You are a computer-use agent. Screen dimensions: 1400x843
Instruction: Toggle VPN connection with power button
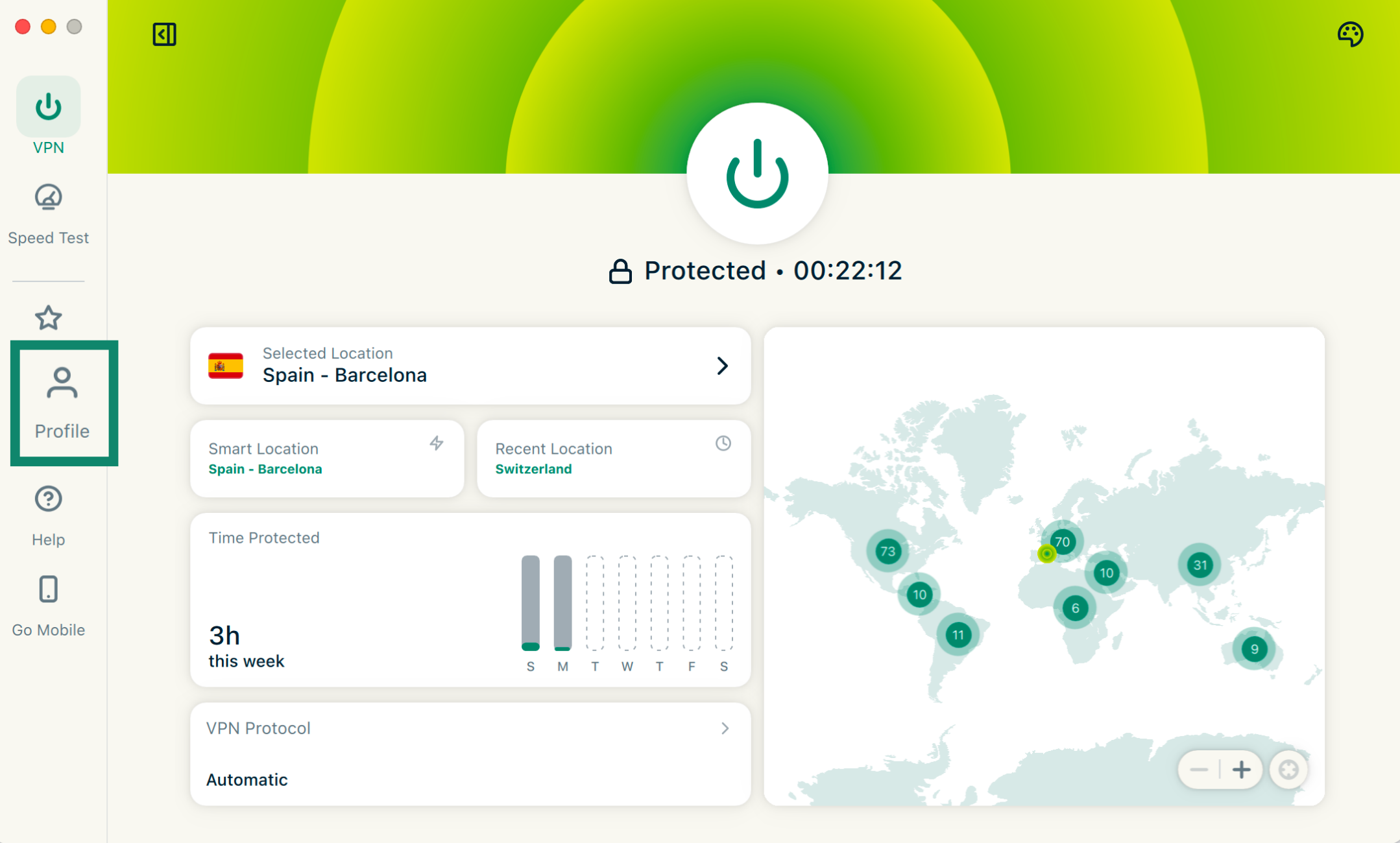(x=757, y=174)
